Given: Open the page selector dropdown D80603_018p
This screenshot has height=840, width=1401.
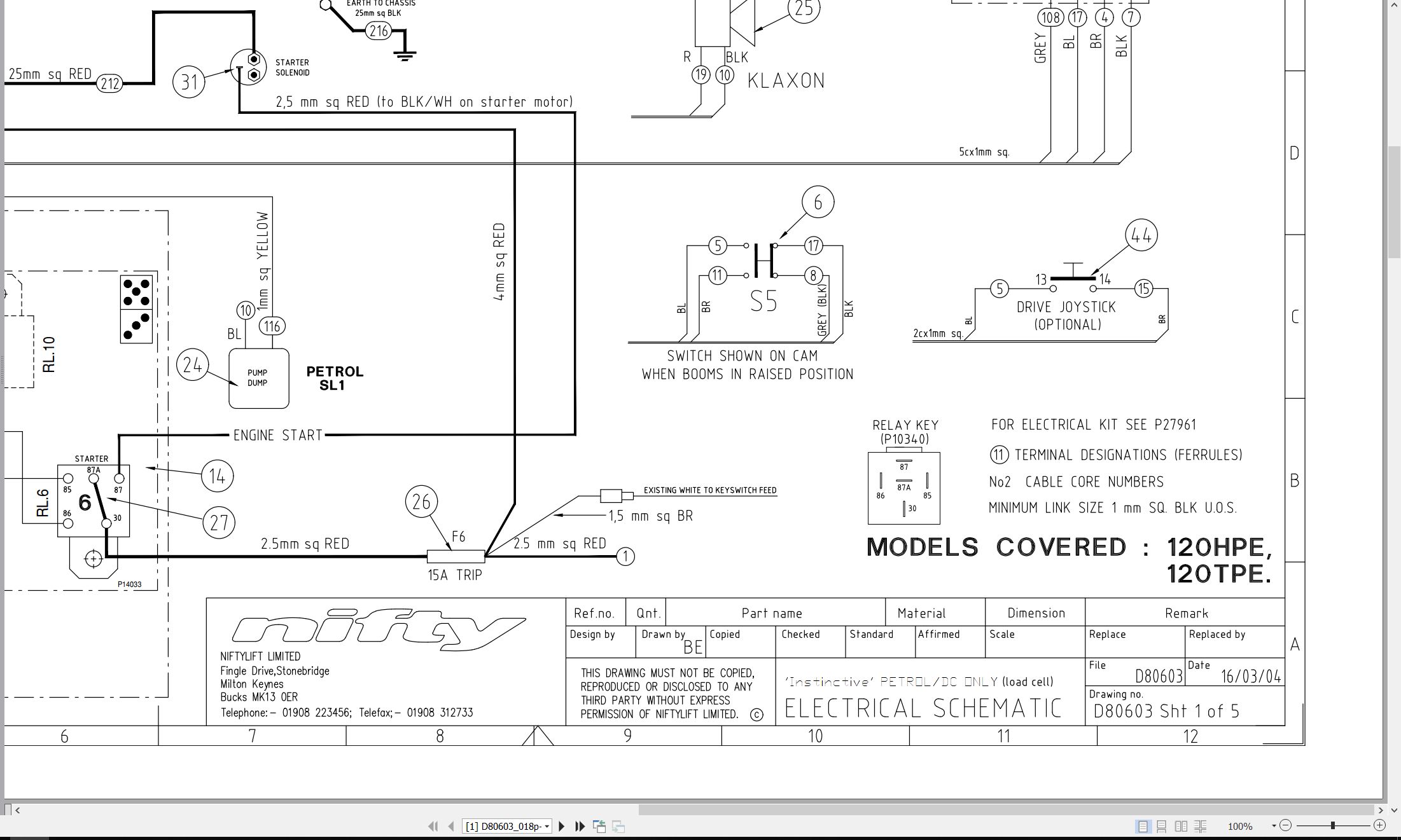Looking at the screenshot, I should click(x=507, y=826).
